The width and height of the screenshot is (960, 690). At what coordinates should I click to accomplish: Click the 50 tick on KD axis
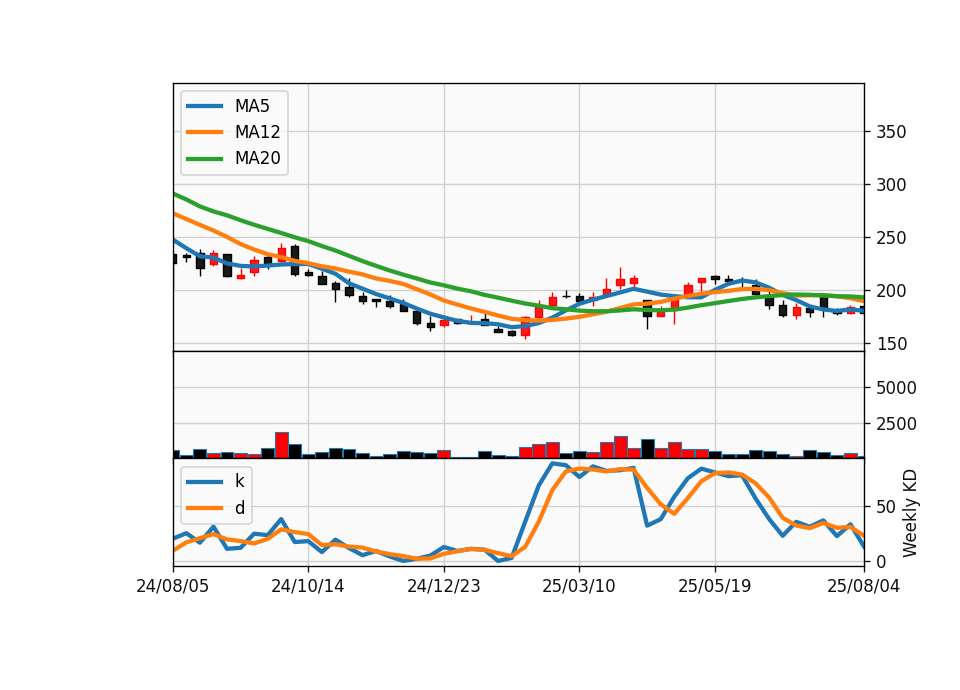pyautogui.click(x=886, y=507)
